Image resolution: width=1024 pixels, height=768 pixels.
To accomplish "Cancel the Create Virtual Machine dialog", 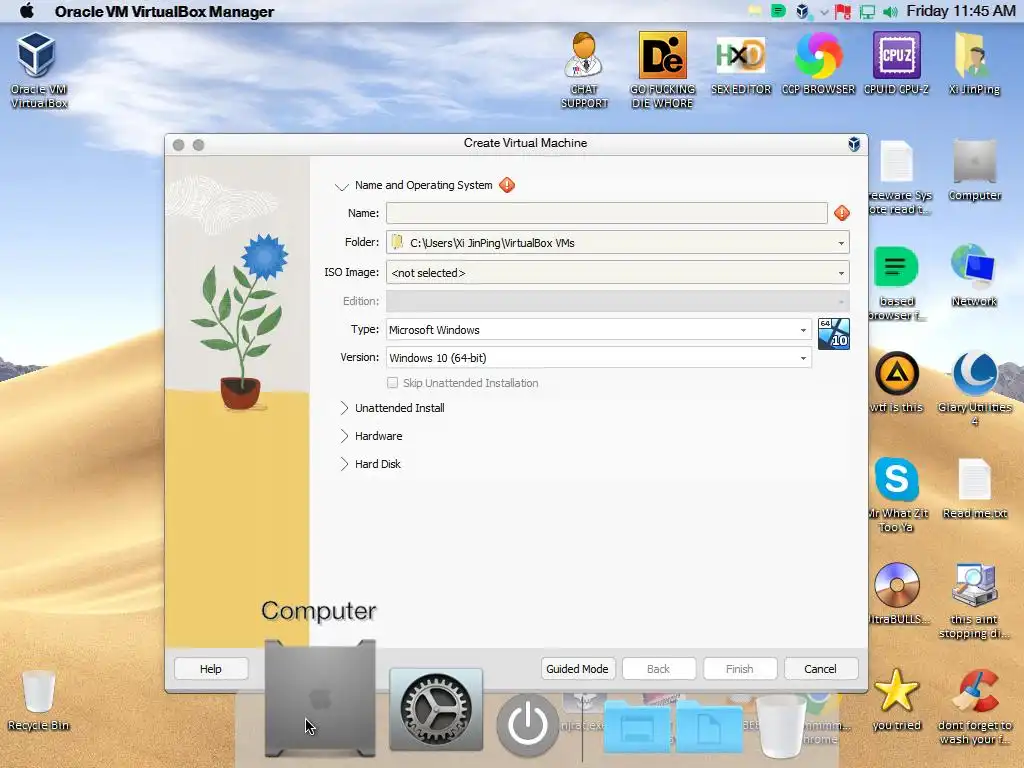I will click(x=820, y=669).
